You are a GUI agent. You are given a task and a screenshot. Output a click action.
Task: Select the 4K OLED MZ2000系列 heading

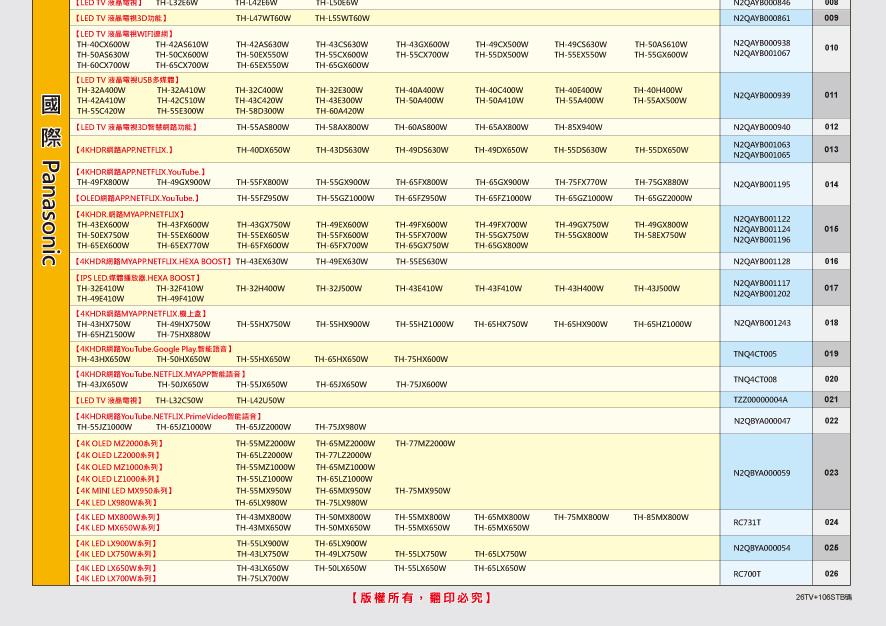coord(119,444)
